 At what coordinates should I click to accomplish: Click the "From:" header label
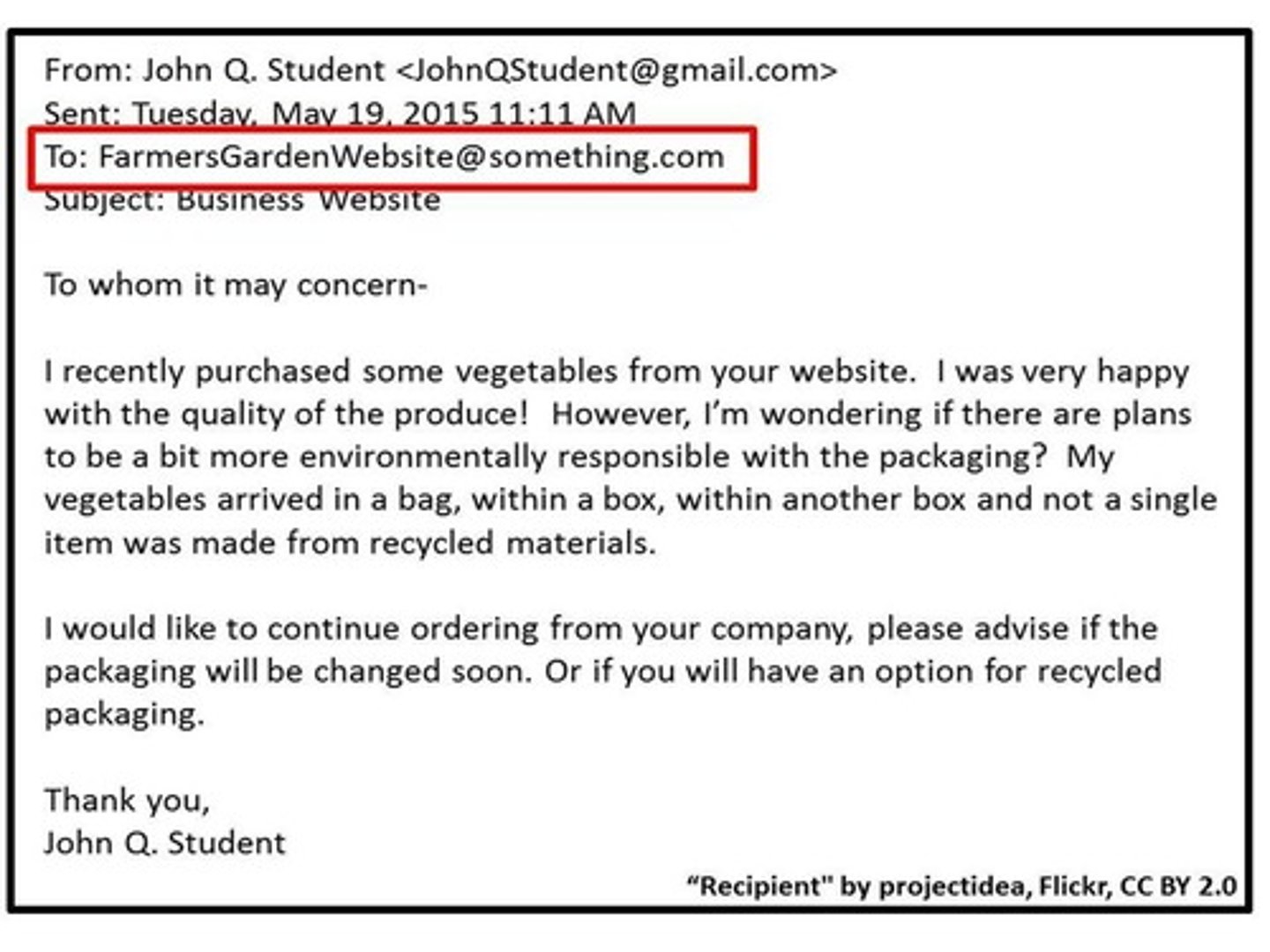click(87, 70)
